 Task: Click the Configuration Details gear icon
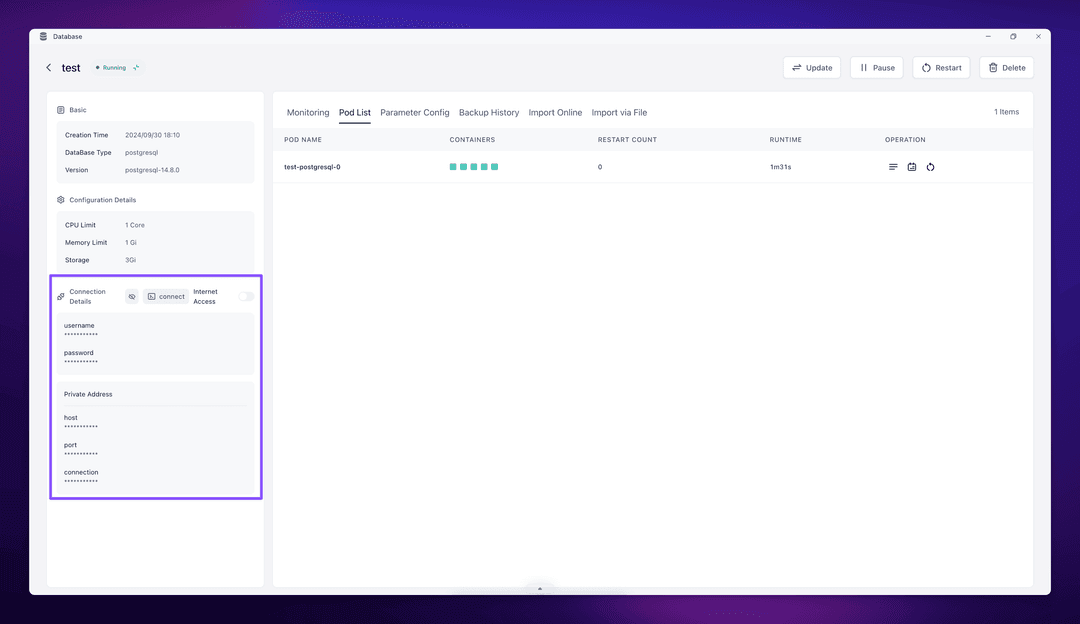click(60, 200)
